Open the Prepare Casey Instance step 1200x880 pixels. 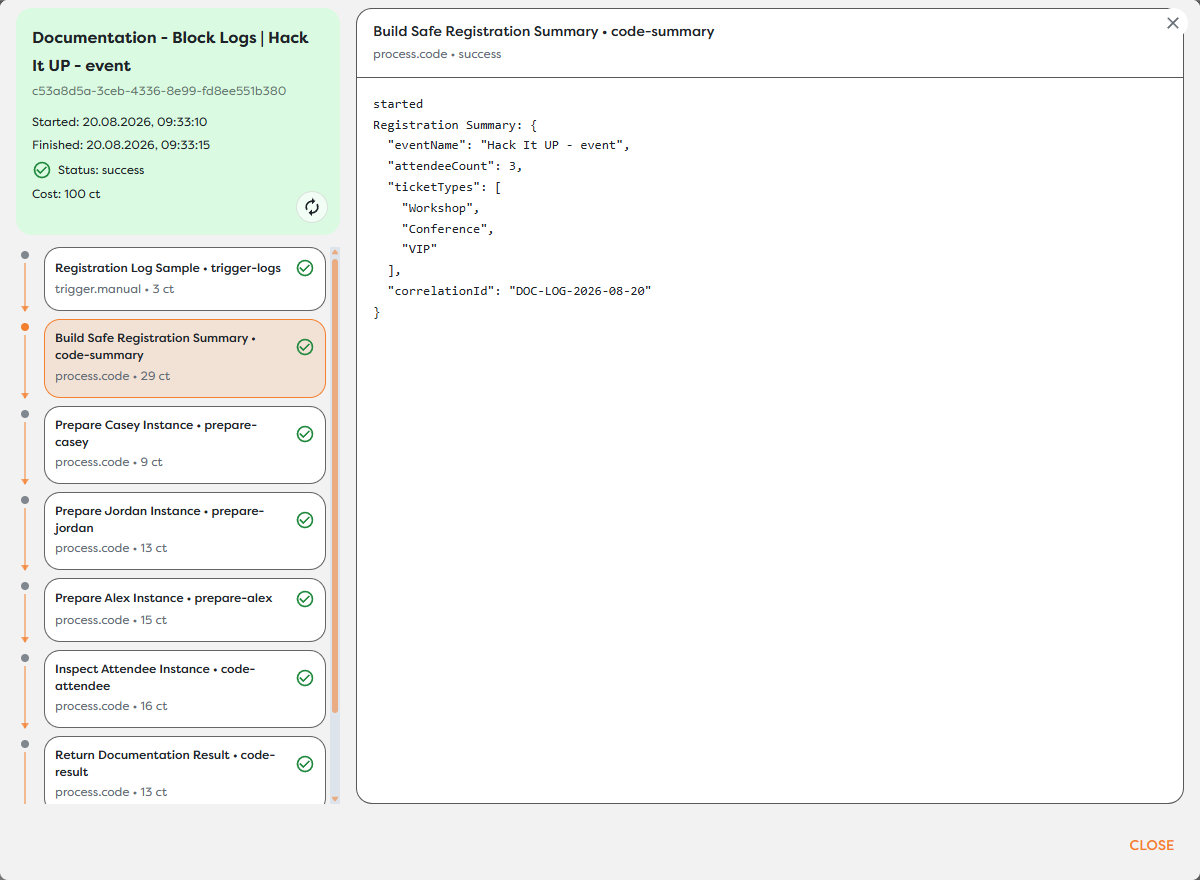tap(185, 444)
